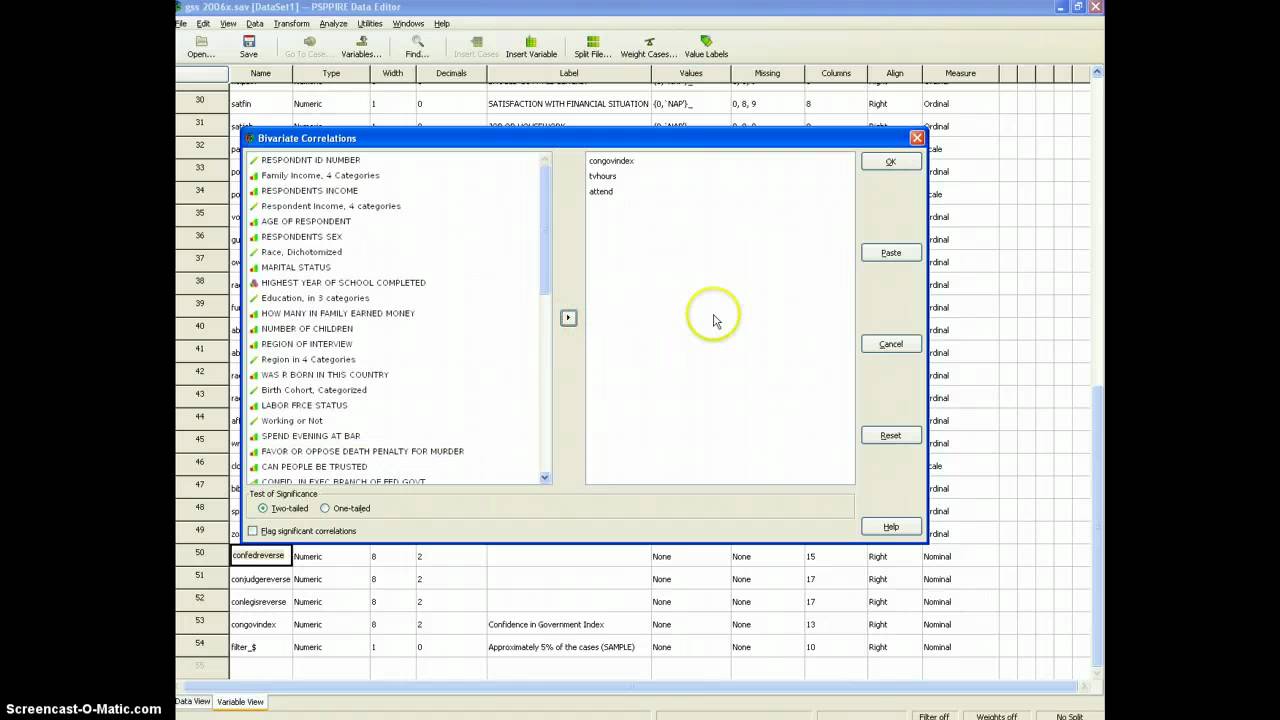Close the Bivariate Correlations dialog
This screenshot has width=1280, height=720.
coord(916,138)
